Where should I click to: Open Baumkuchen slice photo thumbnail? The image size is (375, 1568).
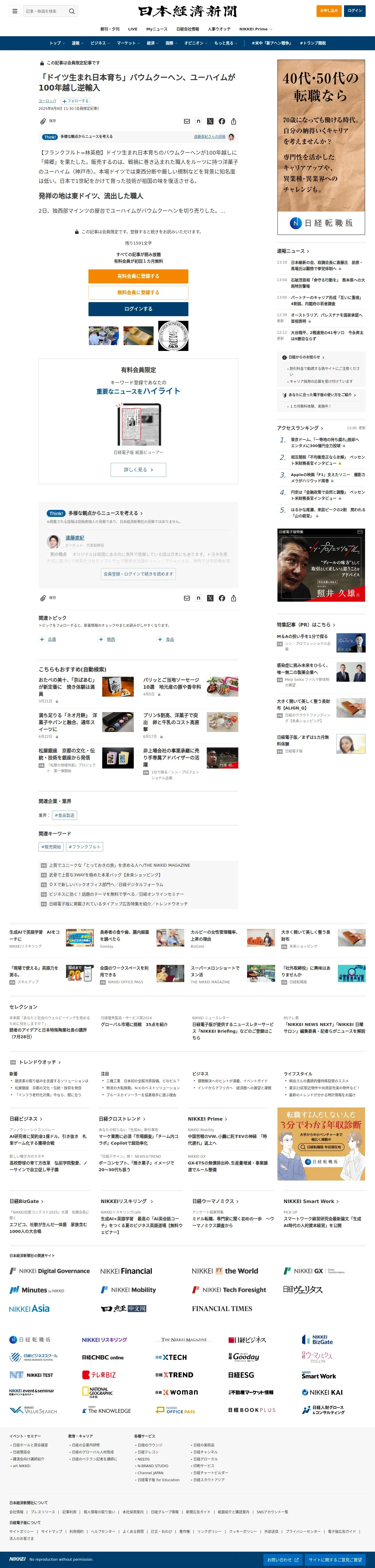coord(138,336)
